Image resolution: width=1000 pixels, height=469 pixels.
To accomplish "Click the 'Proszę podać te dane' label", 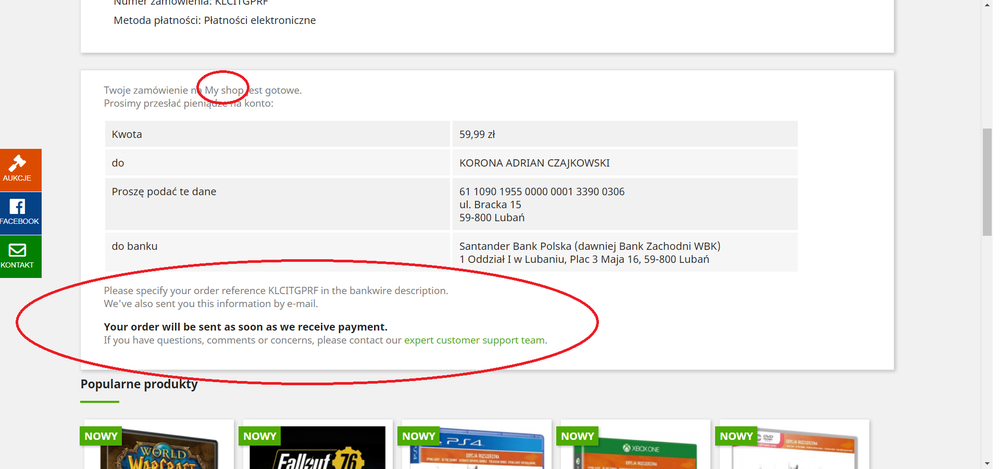I will [164, 191].
